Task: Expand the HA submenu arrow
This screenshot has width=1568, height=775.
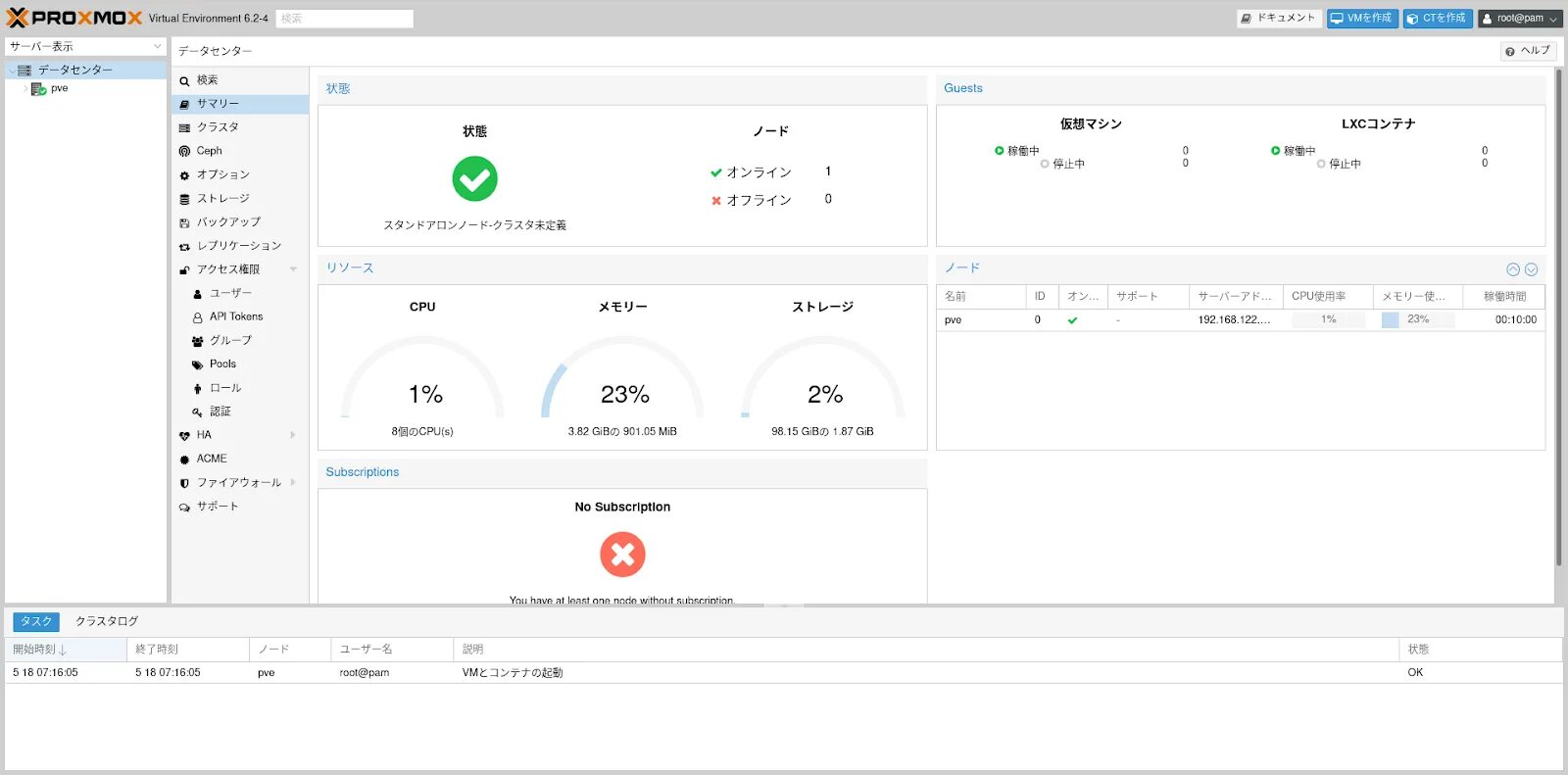Action: pos(293,435)
